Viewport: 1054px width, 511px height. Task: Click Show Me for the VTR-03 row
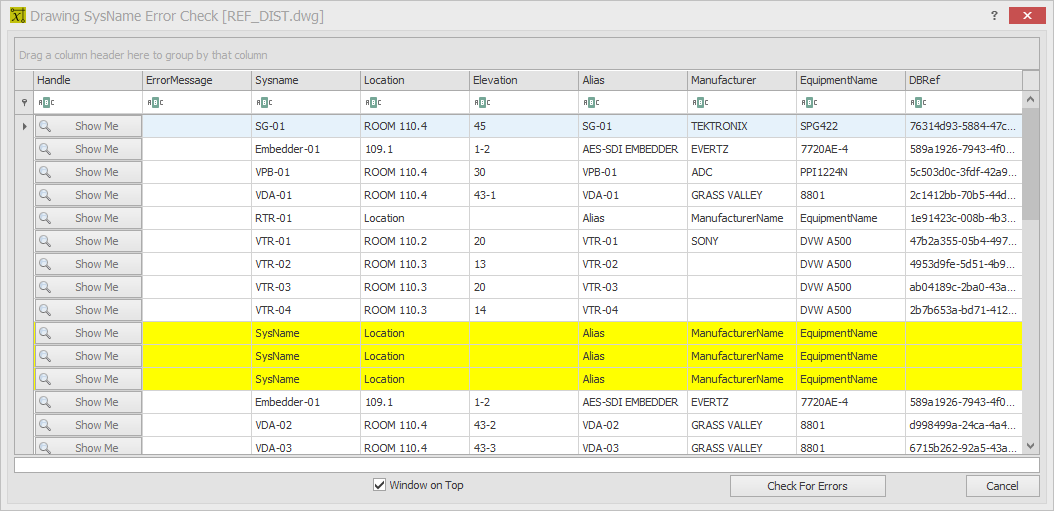[89, 286]
